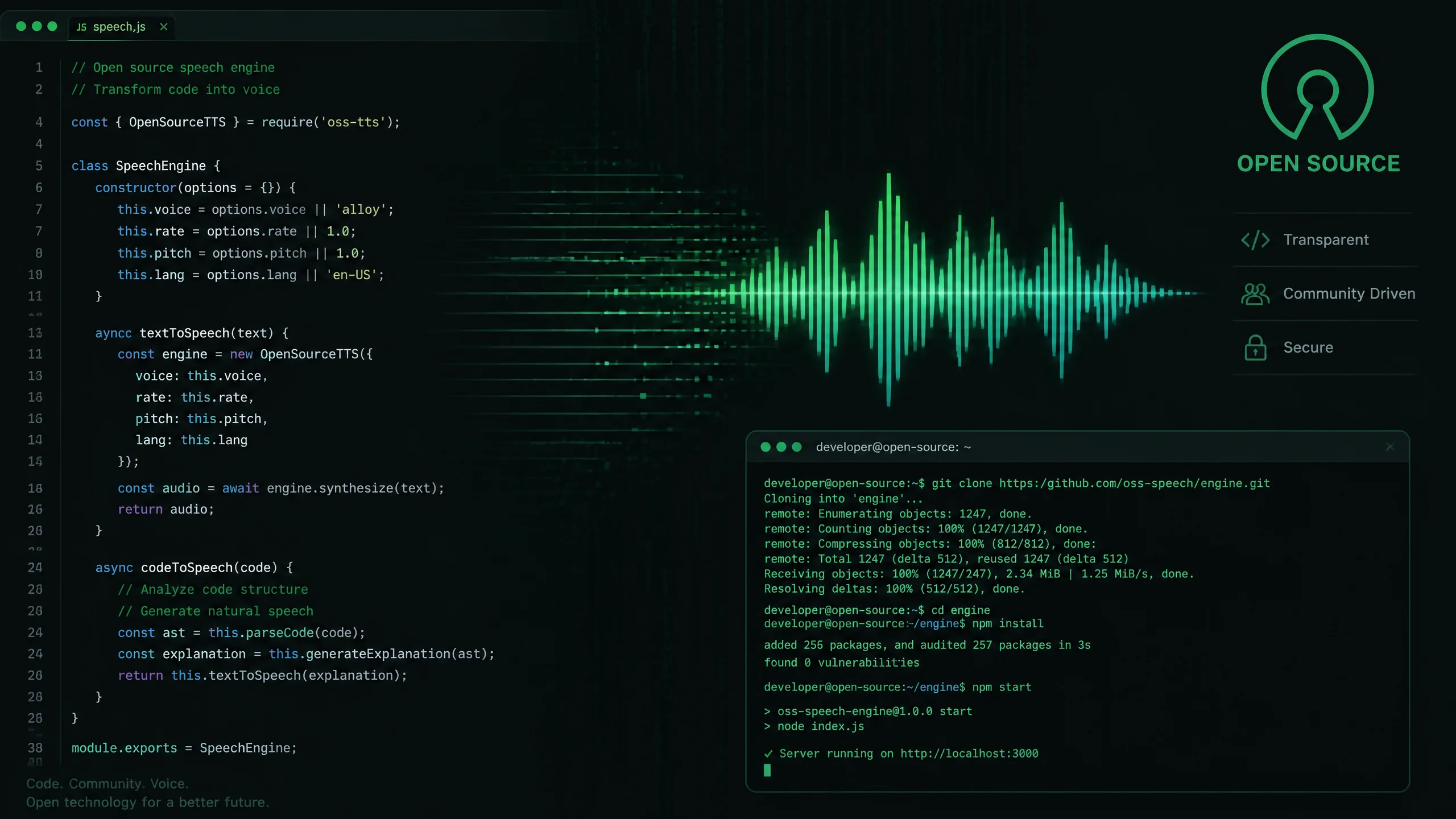Click the "Cloning into 'engine'..." terminal line
This screenshot has height=819, width=1456.
pos(843,499)
